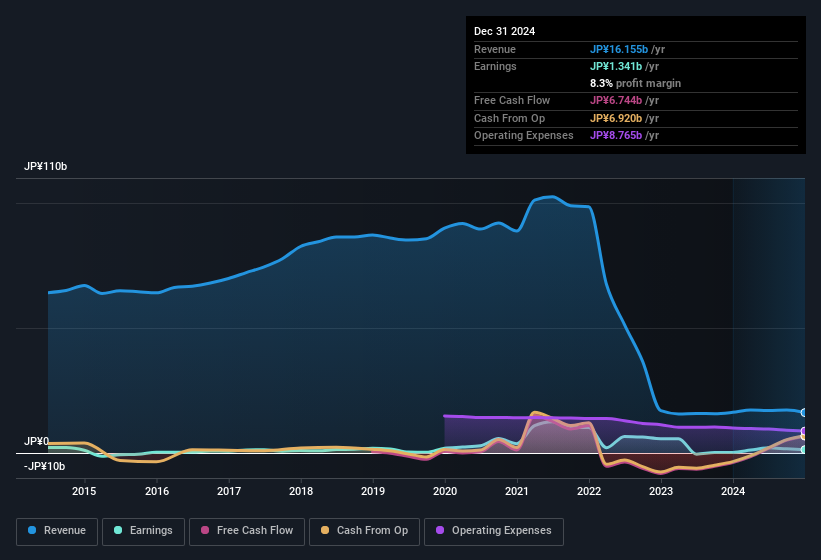Click the Cash From Op row label in tooltip
The width and height of the screenshot is (821, 560).
[509, 118]
